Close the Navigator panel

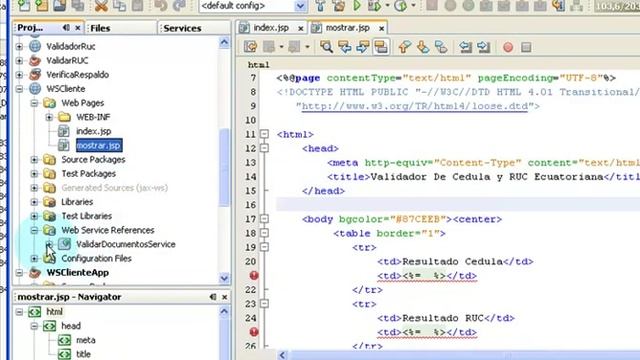(x=224, y=297)
